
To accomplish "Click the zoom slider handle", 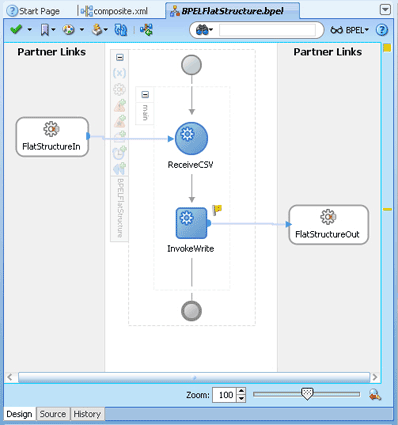I will (307, 394).
